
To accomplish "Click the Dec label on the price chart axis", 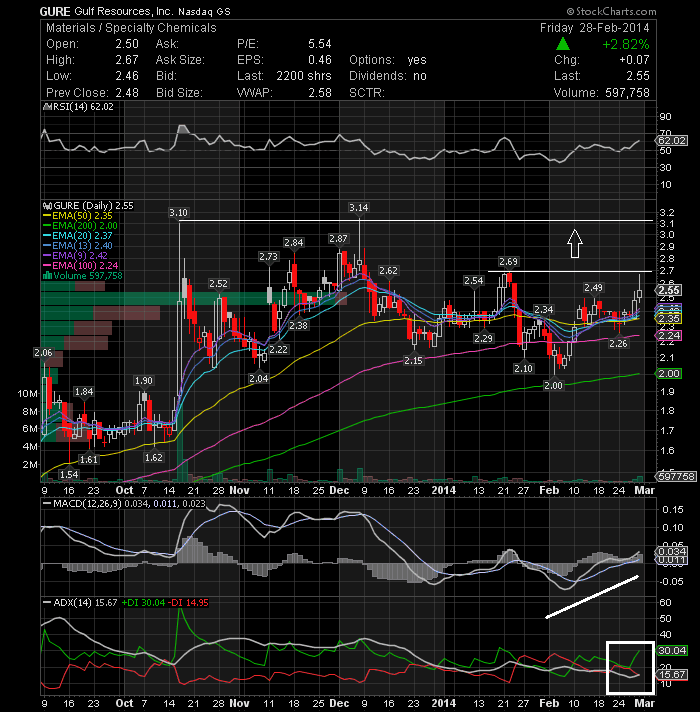I will [x=339, y=490].
